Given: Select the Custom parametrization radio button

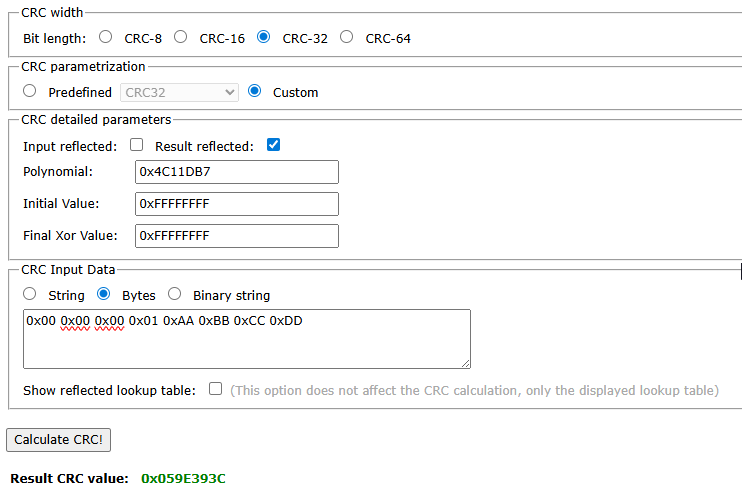Looking at the screenshot, I should (255, 92).
